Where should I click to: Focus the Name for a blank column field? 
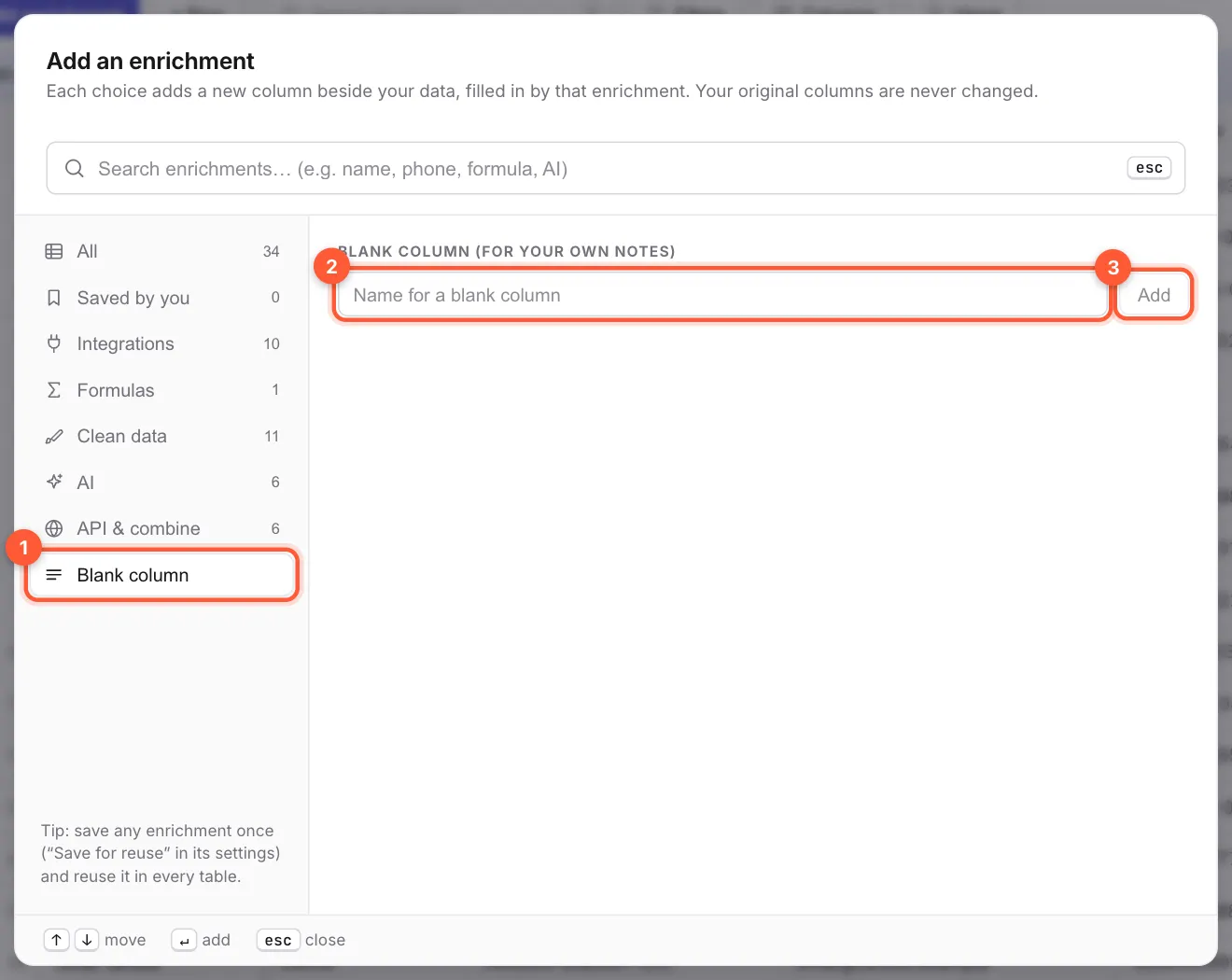pos(721,295)
